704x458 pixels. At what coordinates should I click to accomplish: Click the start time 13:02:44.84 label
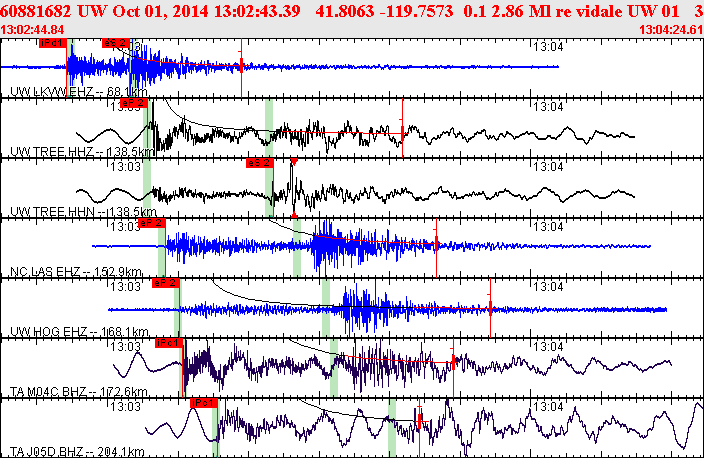32,30
